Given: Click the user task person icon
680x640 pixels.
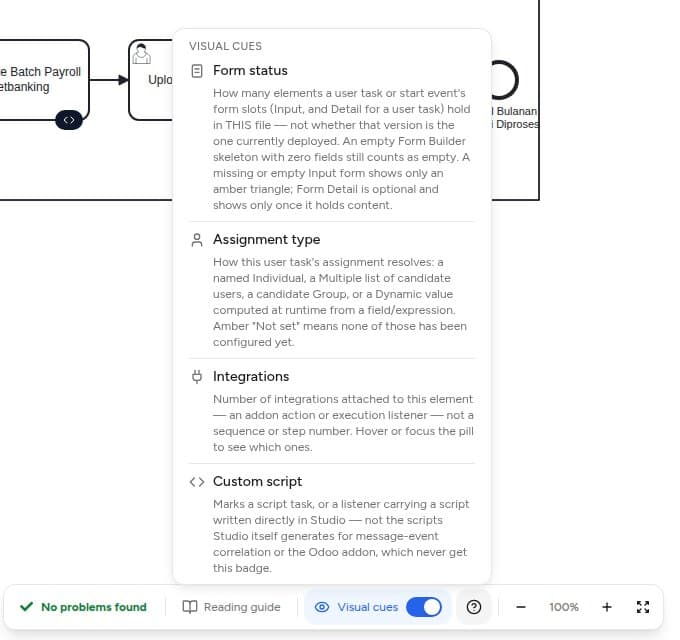Looking at the screenshot, I should tap(141, 54).
